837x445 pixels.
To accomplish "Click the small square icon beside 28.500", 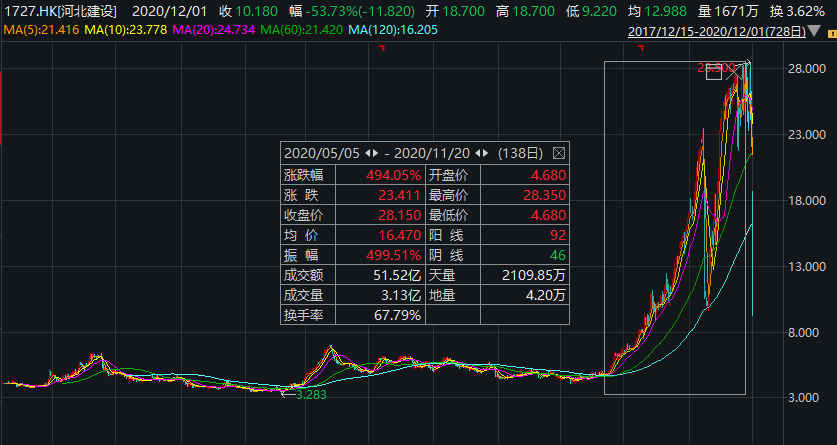I will 714,72.
